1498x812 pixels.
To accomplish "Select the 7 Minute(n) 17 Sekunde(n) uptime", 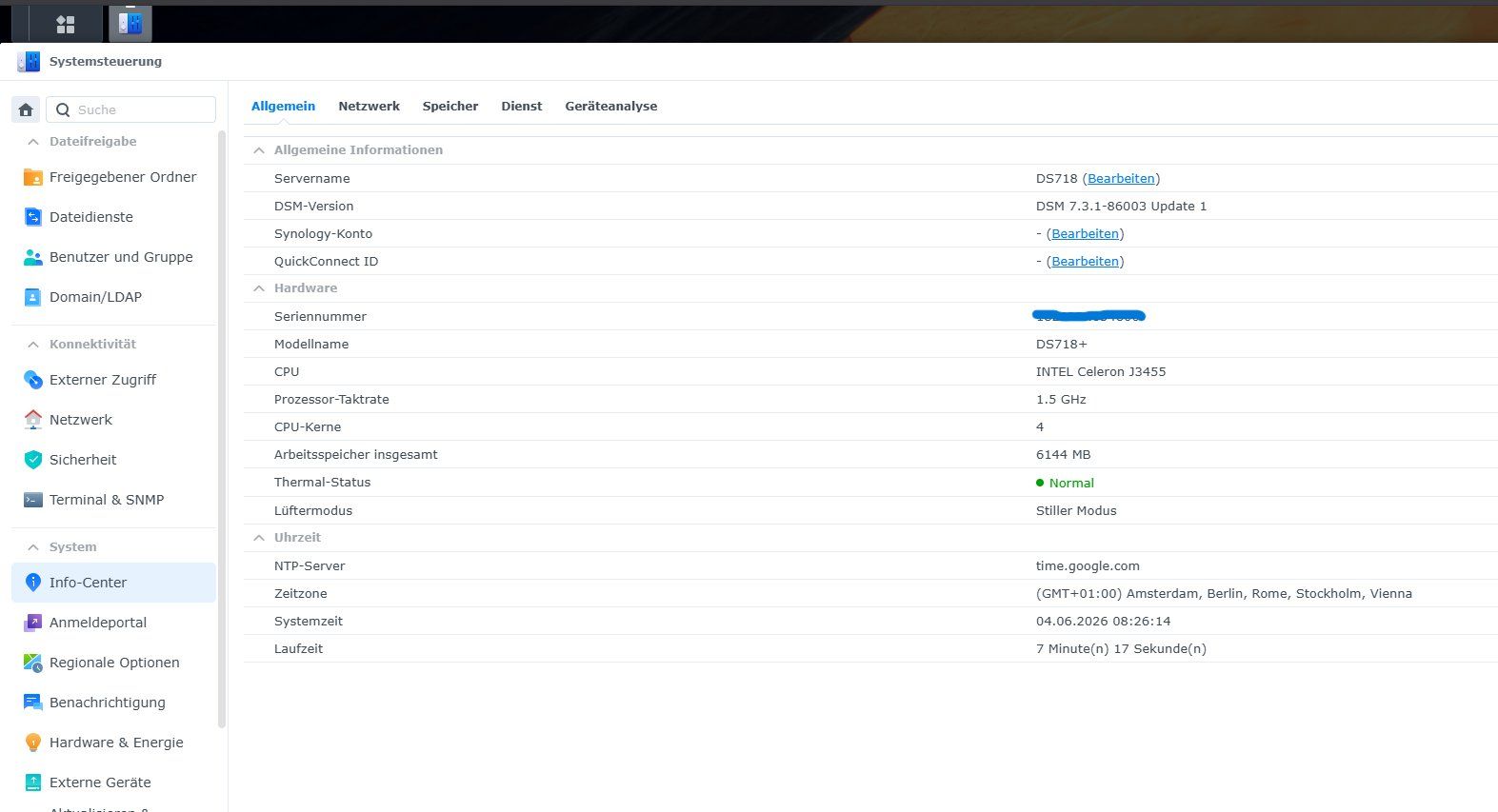I will pyautogui.click(x=1121, y=649).
